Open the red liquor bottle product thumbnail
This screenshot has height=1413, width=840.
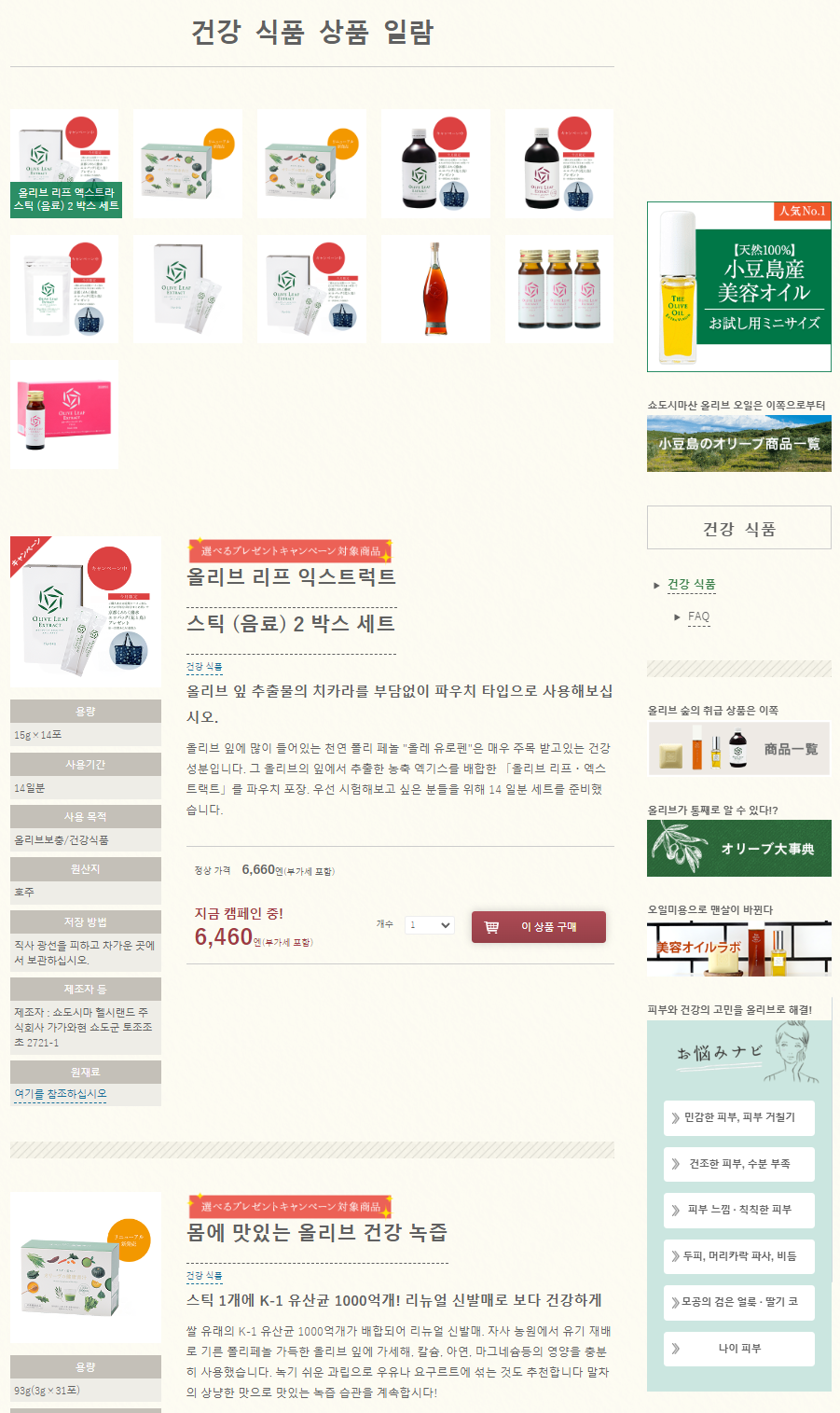pyautogui.click(x=435, y=289)
